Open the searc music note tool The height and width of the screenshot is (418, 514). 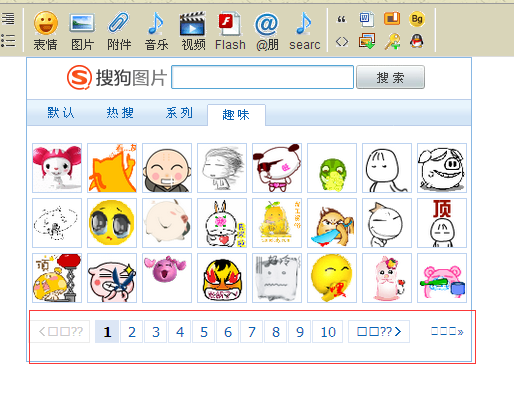304,31
